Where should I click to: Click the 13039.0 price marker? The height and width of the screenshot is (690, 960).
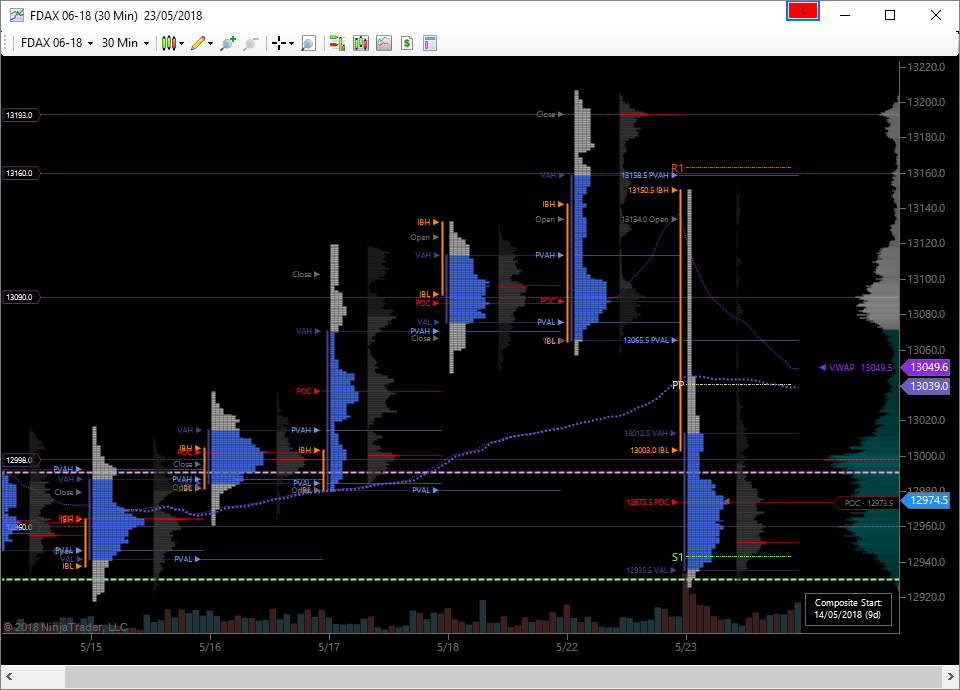pyautogui.click(x=926, y=386)
